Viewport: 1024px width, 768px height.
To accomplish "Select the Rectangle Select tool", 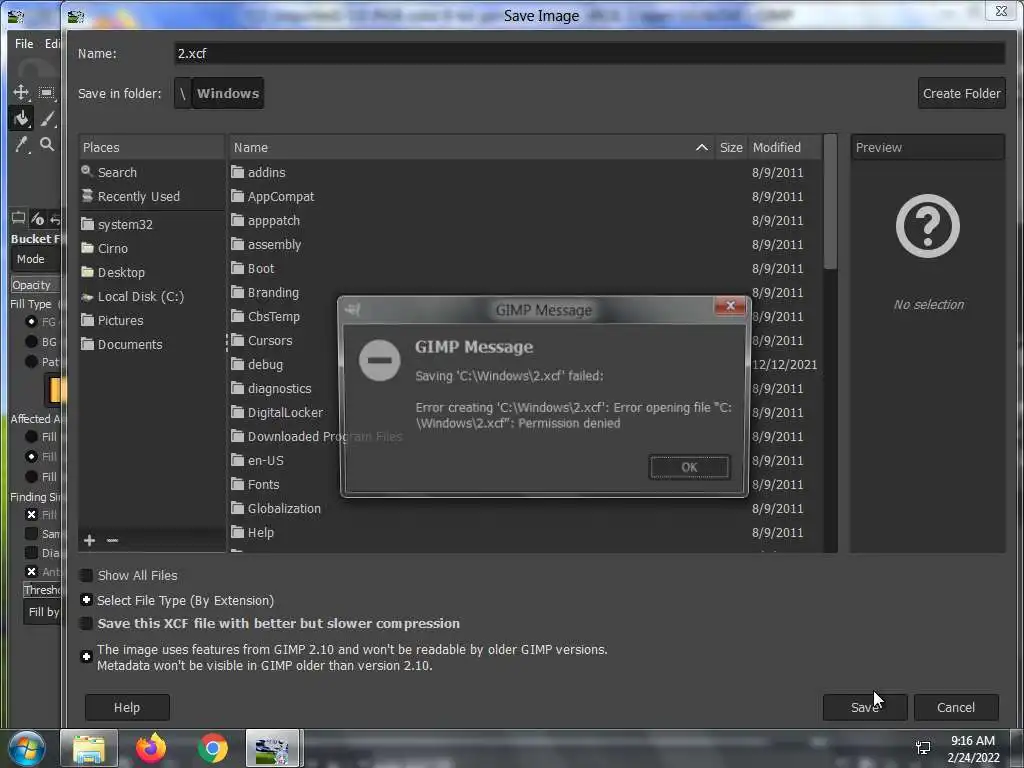I will coord(46,92).
